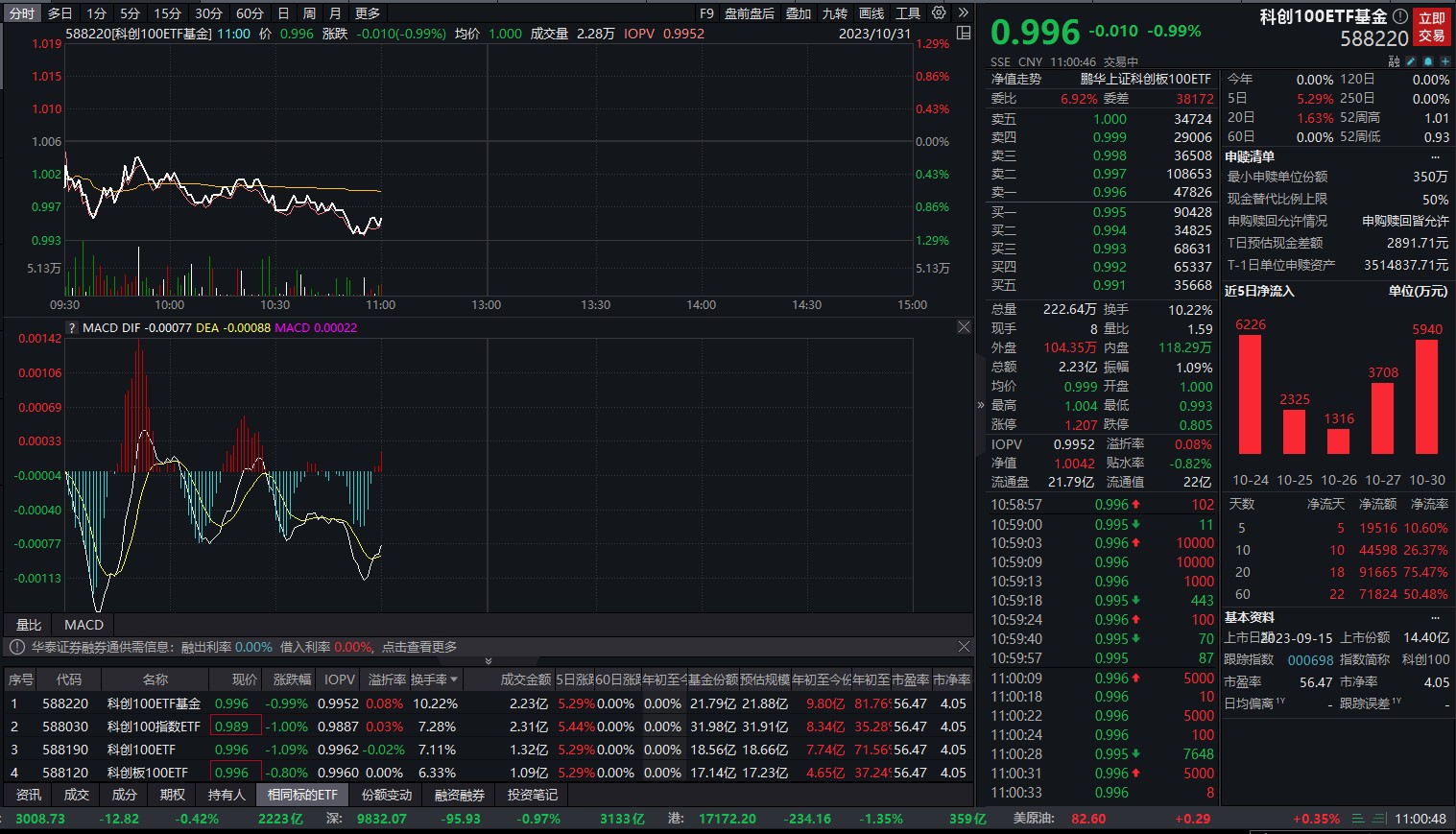The height and width of the screenshot is (834, 1456).
Task: Switch to 多日 multi-day tab
Action: click(60, 12)
